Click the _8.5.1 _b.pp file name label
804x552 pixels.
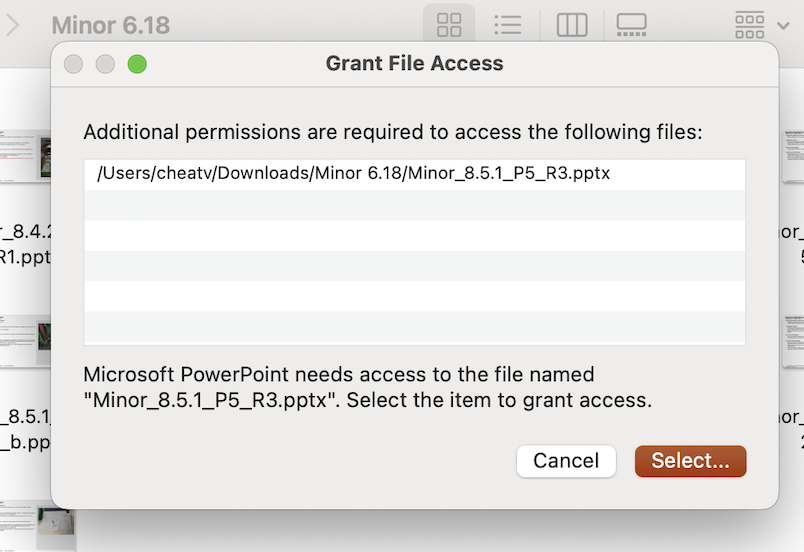point(25,428)
